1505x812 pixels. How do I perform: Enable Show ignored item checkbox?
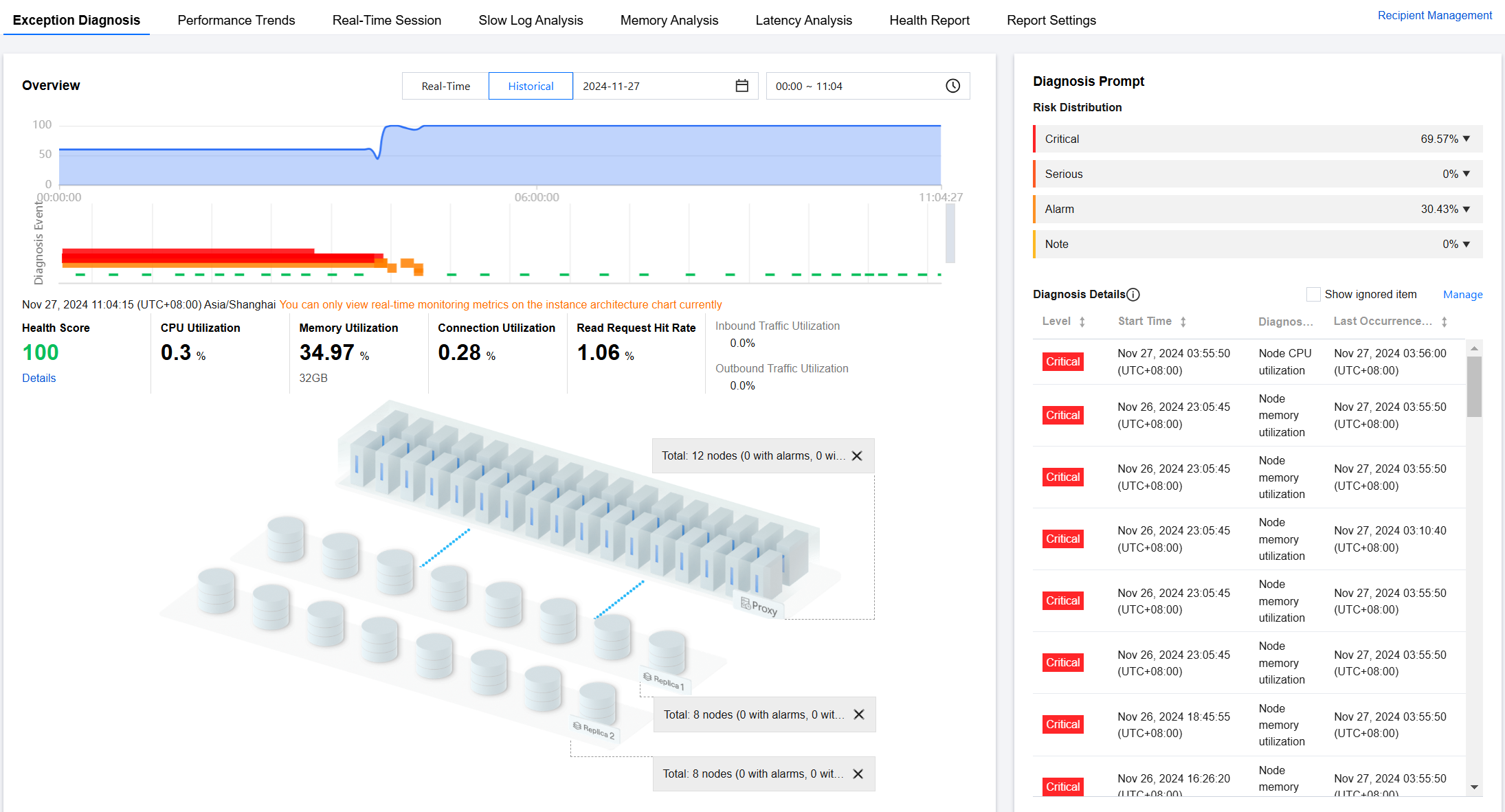(1313, 295)
